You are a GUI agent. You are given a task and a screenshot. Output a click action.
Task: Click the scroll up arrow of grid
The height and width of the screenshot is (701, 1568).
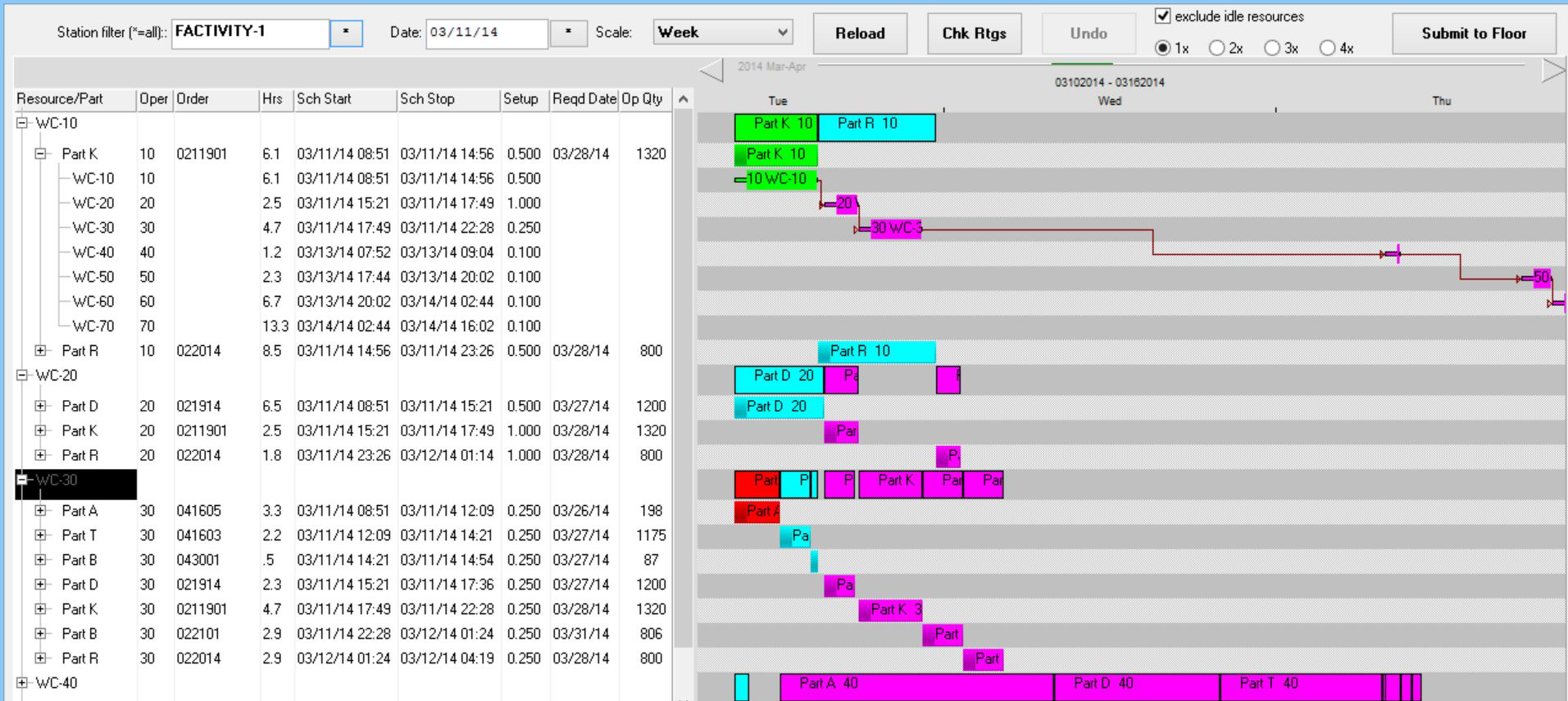click(683, 99)
